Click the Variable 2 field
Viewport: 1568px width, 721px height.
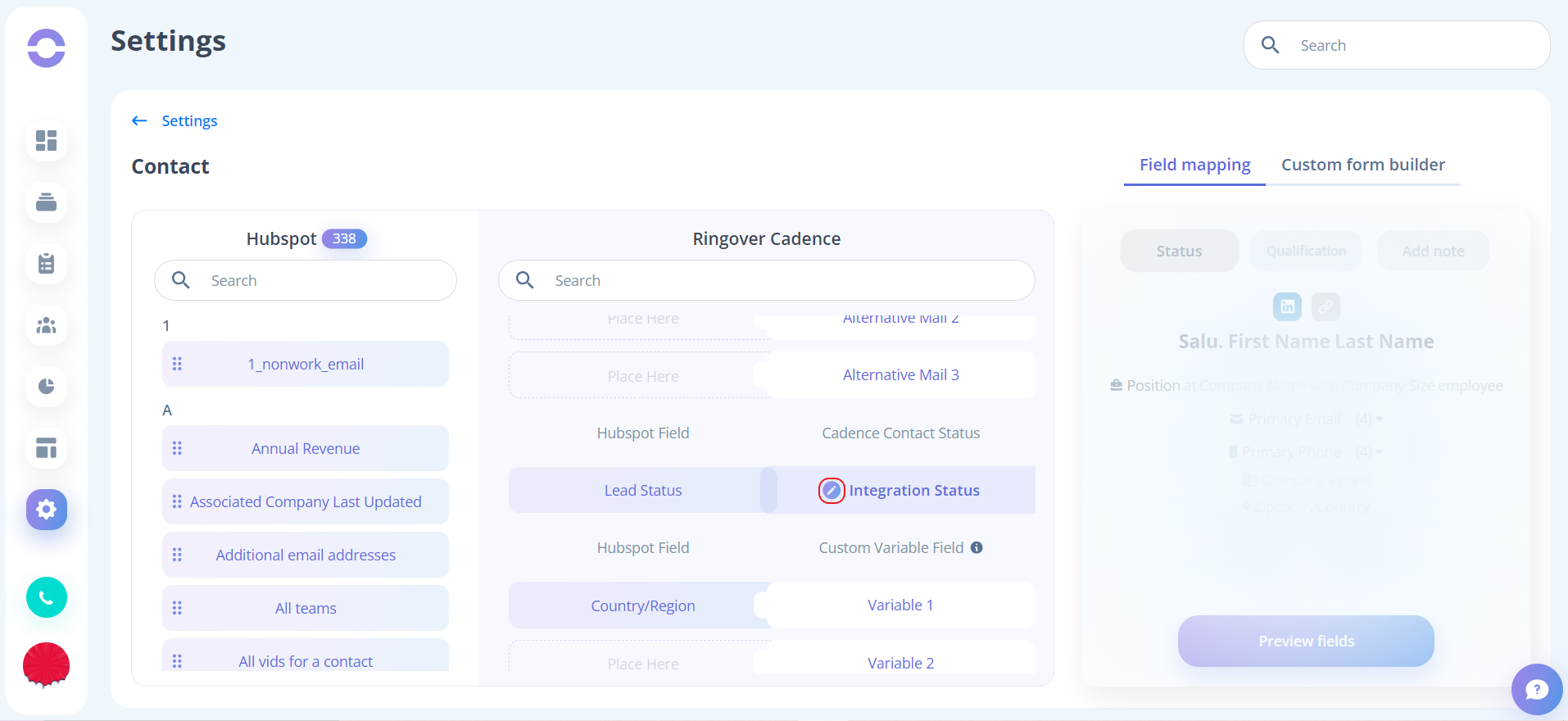click(x=901, y=658)
